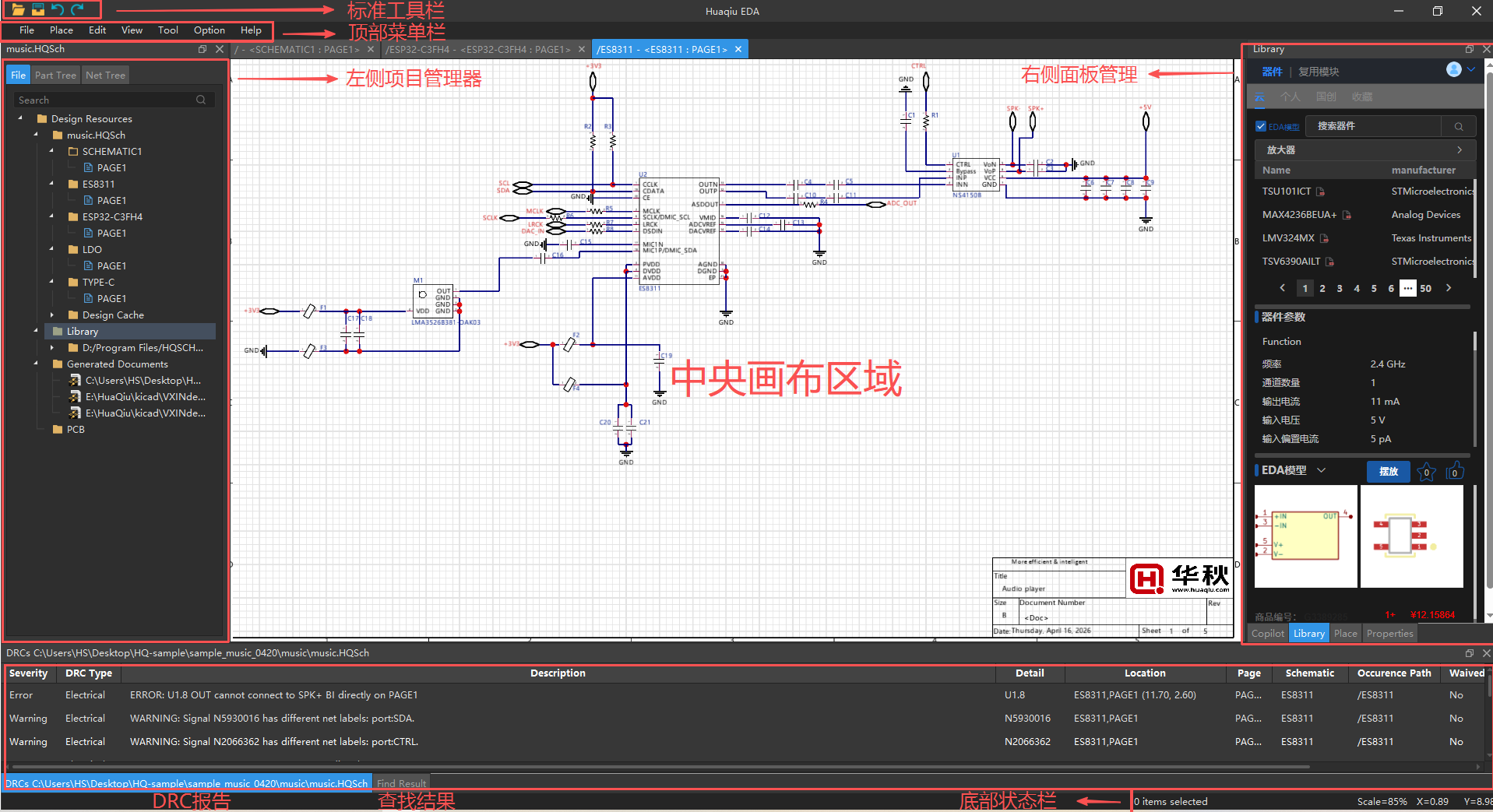
Task: Open a project with the folder toolbar icon
Action: click(17, 10)
